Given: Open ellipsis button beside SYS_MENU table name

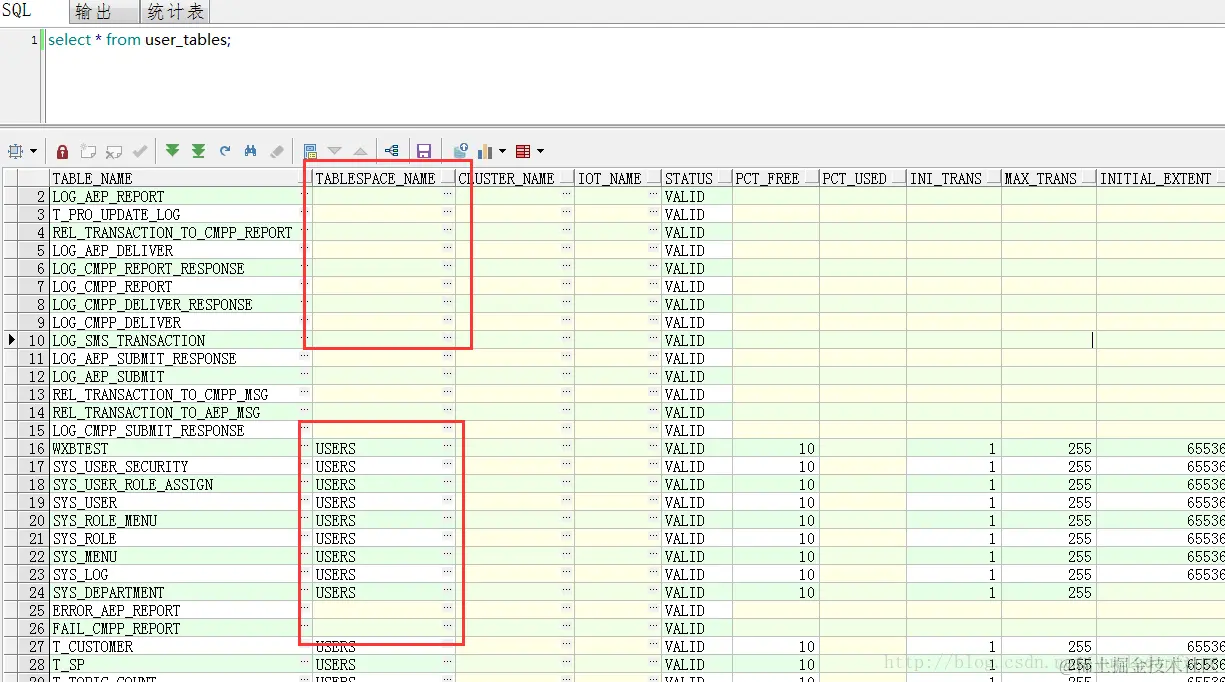Looking at the screenshot, I should coord(305,553).
